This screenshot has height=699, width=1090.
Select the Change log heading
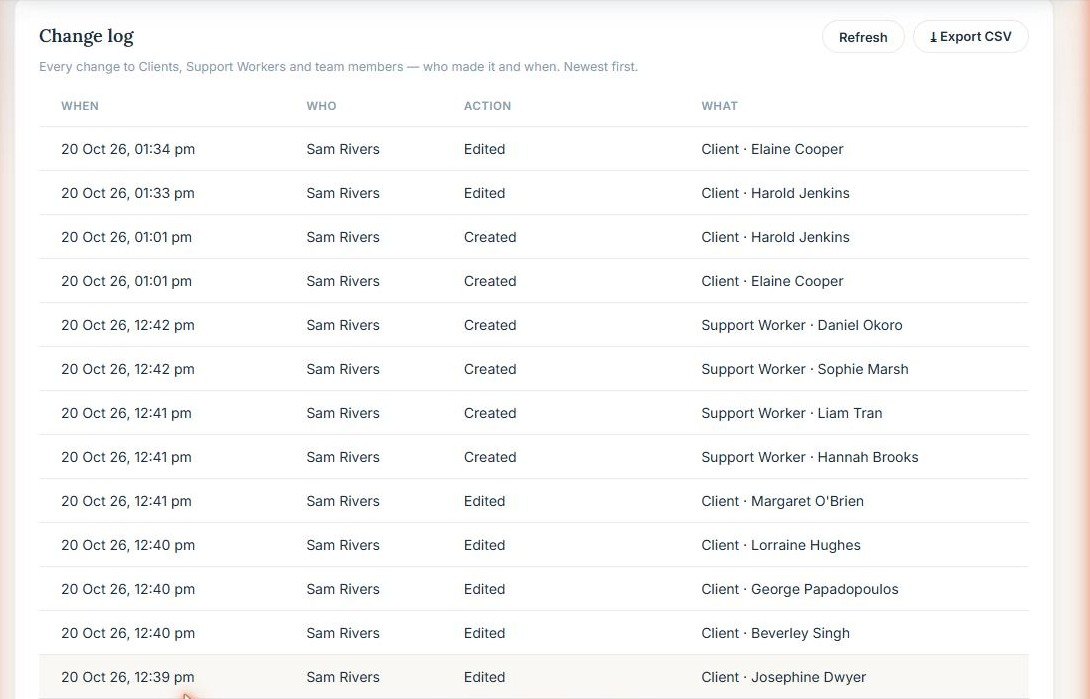[86, 36]
